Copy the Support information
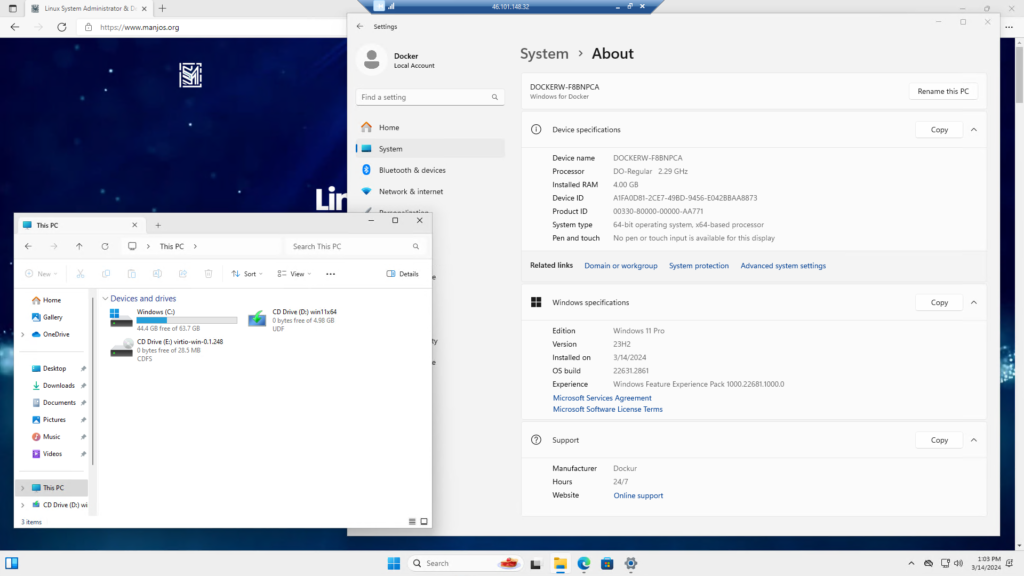Viewport: 1024px width, 576px height. (939, 440)
